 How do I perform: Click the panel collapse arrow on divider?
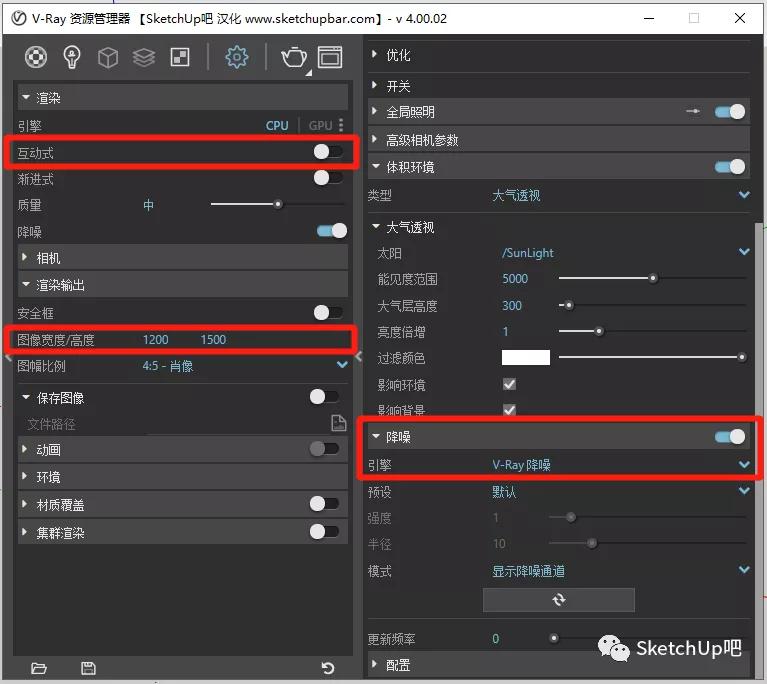pyautogui.click(x=358, y=357)
